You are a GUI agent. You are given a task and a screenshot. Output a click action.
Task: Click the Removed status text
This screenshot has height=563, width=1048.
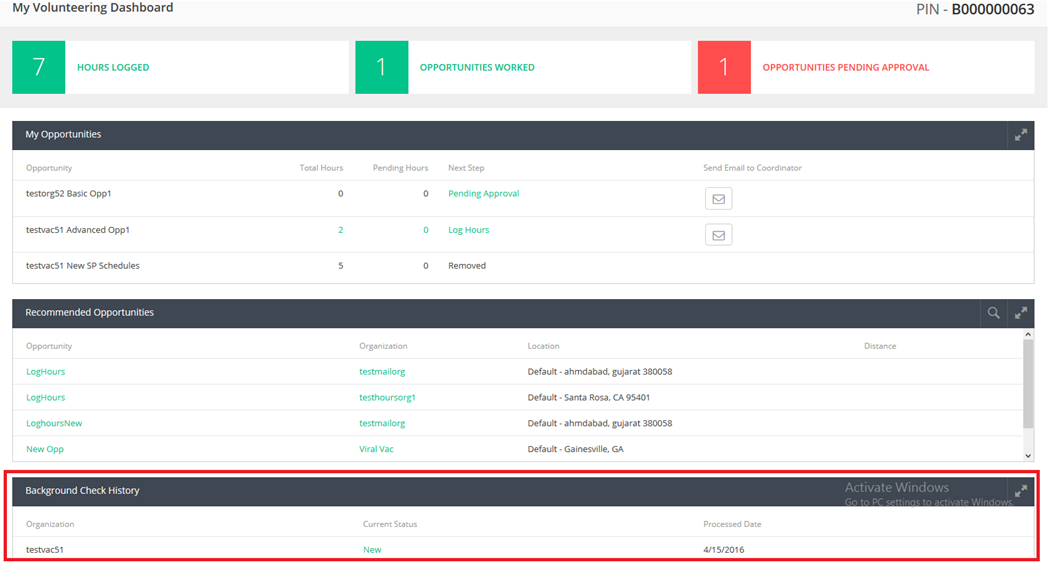(467, 265)
